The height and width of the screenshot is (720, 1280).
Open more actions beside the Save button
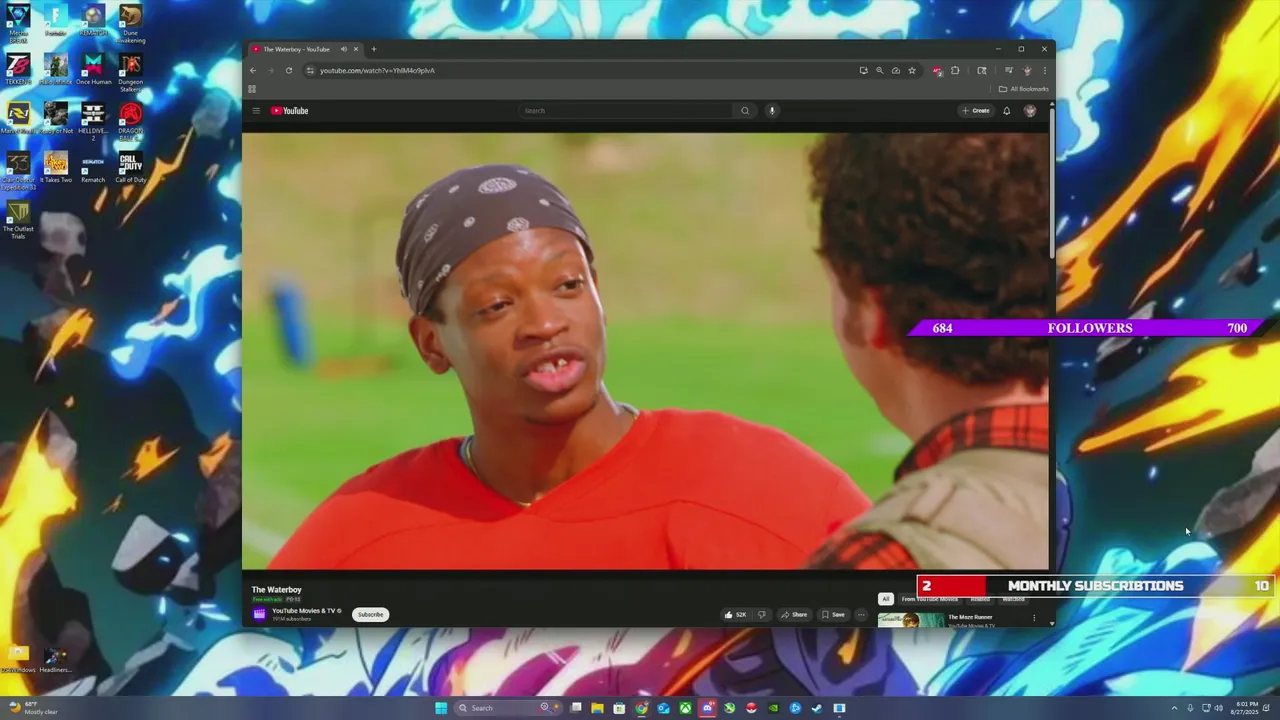(x=861, y=615)
